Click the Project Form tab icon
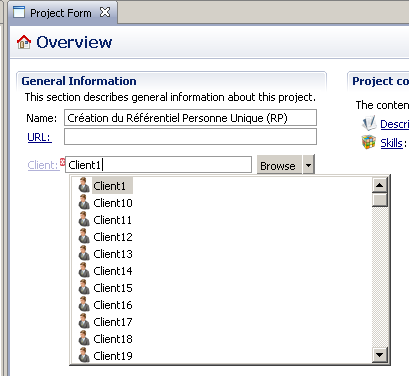 point(19,12)
